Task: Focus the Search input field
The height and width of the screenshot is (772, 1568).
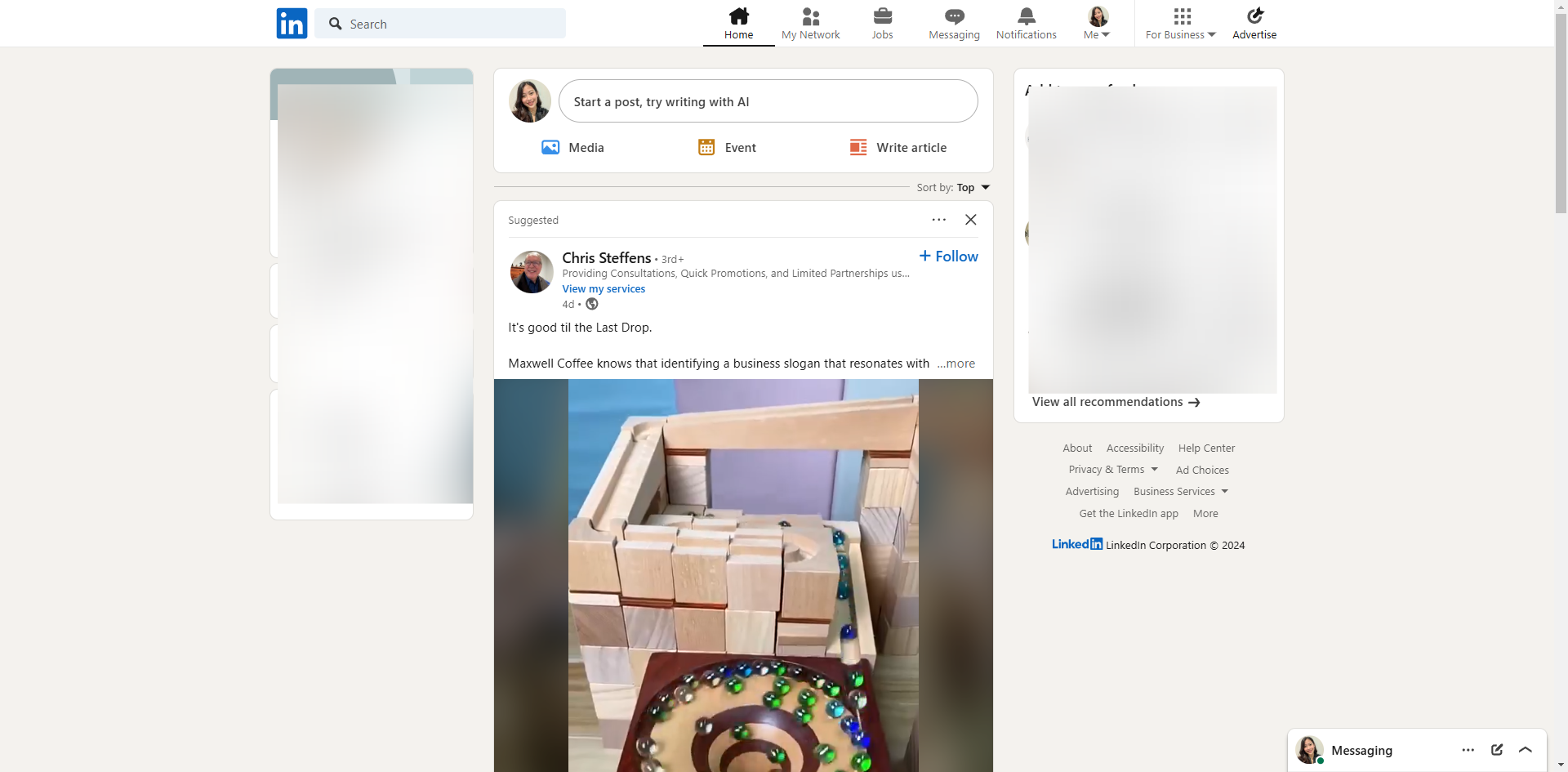Action: pos(440,24)
